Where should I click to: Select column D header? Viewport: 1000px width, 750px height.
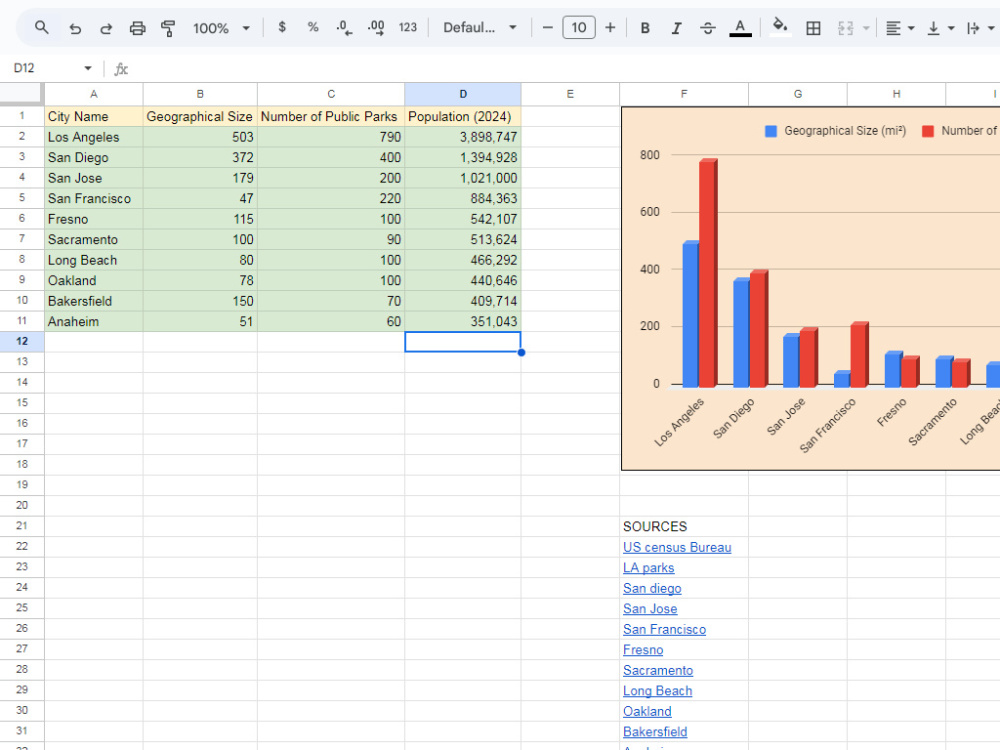point(463,94)
